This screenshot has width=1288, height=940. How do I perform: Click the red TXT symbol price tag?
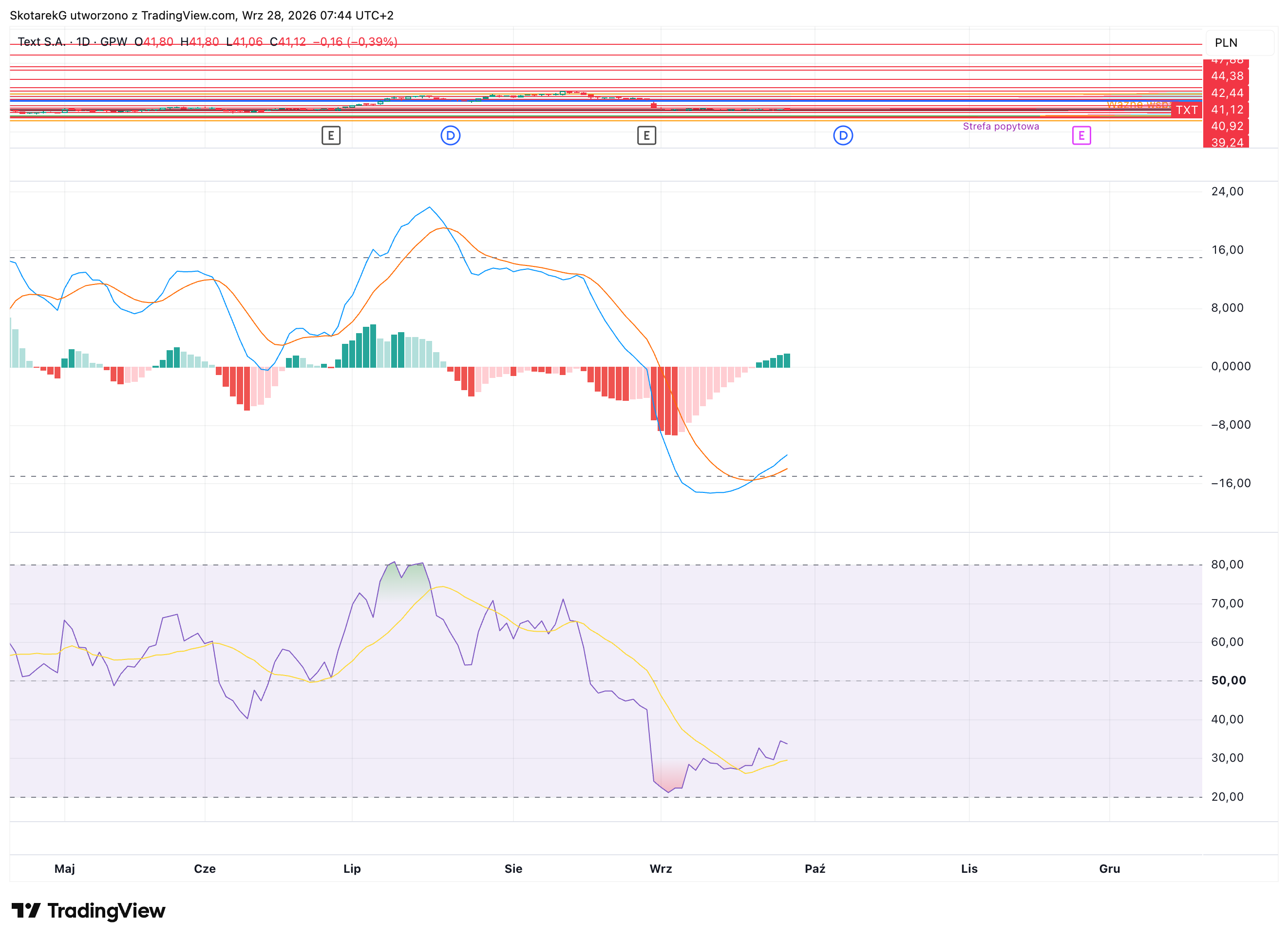tap(1187, 110)
